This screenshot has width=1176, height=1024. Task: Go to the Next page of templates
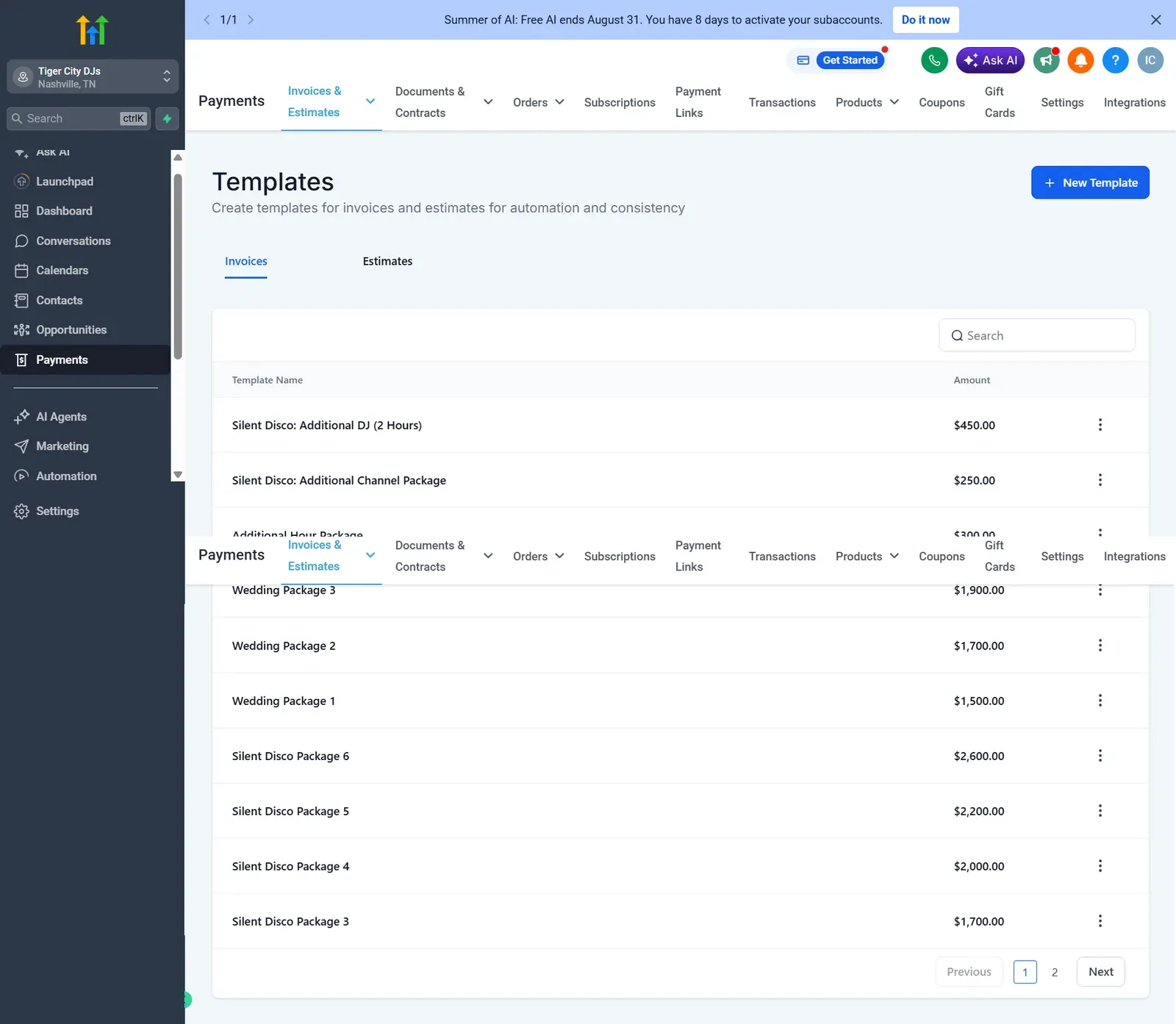pos(1100,972)
